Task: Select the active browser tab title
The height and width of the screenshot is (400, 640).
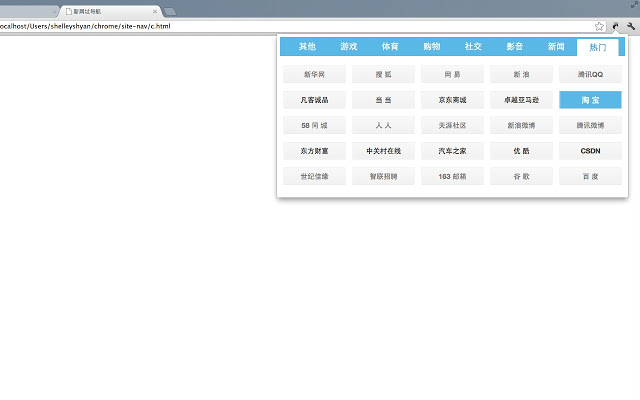Action: pyautogui.click(x=87, y=11)
